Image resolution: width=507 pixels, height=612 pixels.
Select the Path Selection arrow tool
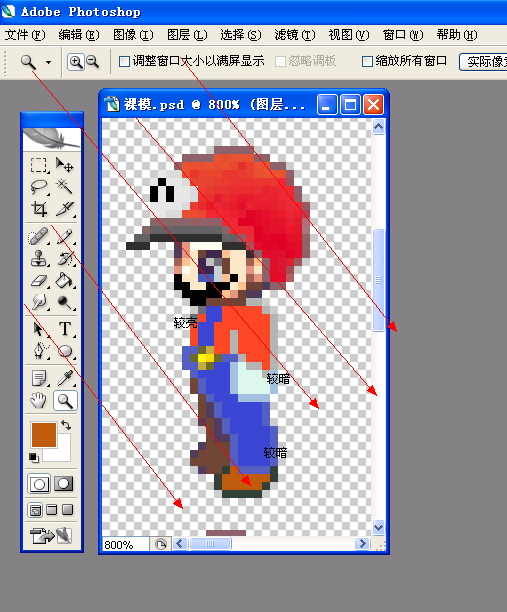[39, 329]
